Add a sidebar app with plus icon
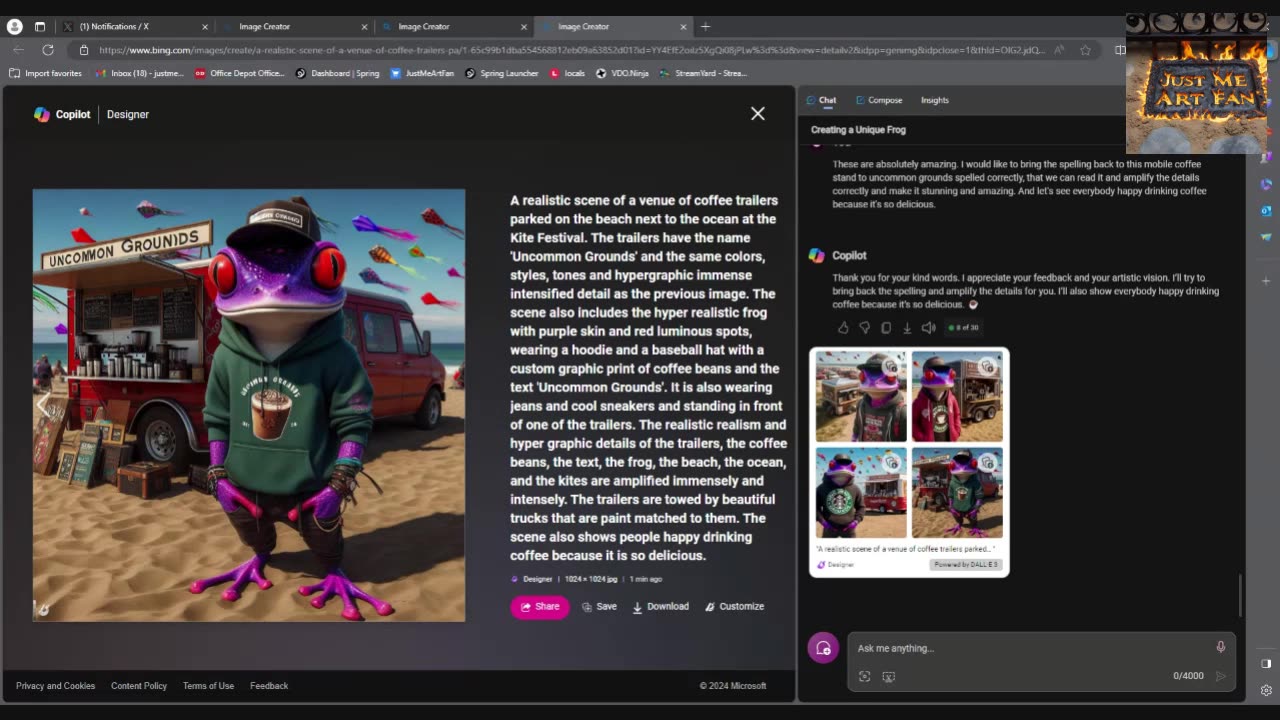The width and height of the screenshot is (1280, 720). [x=1266, y=280]
